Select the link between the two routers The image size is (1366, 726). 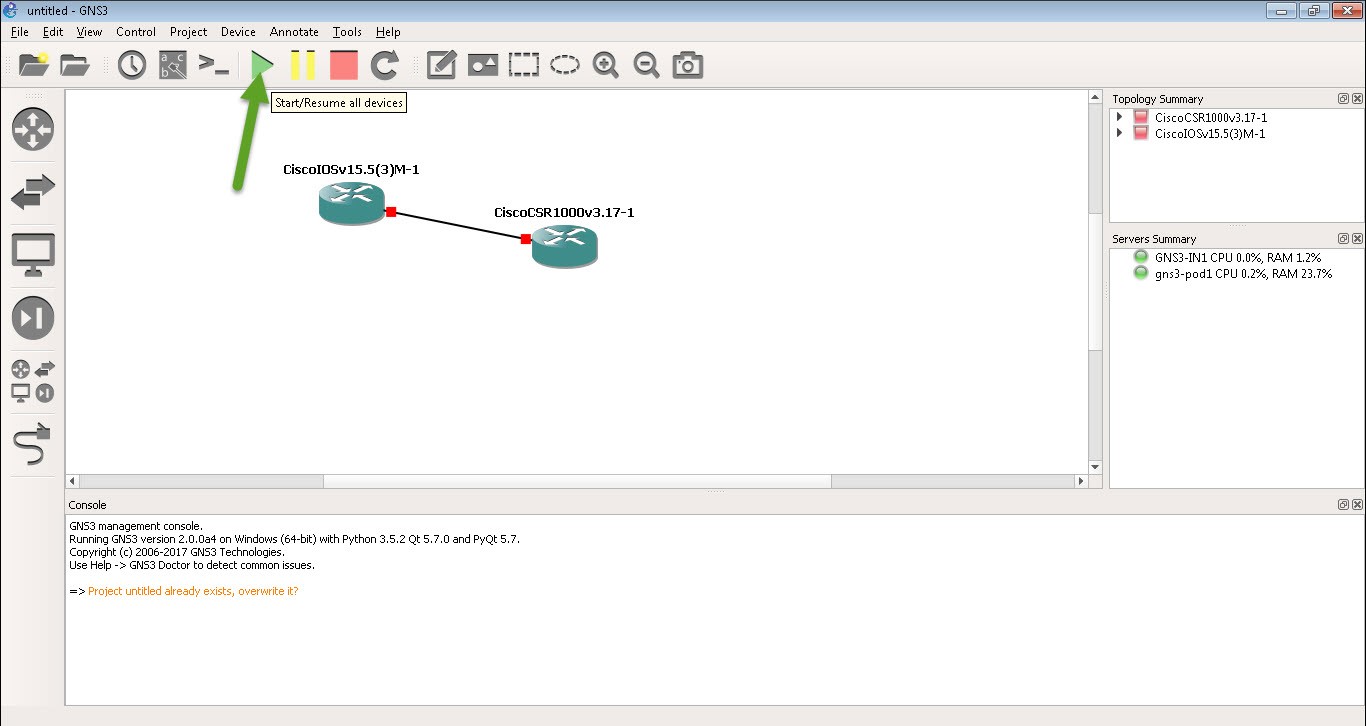click(458, 225)
